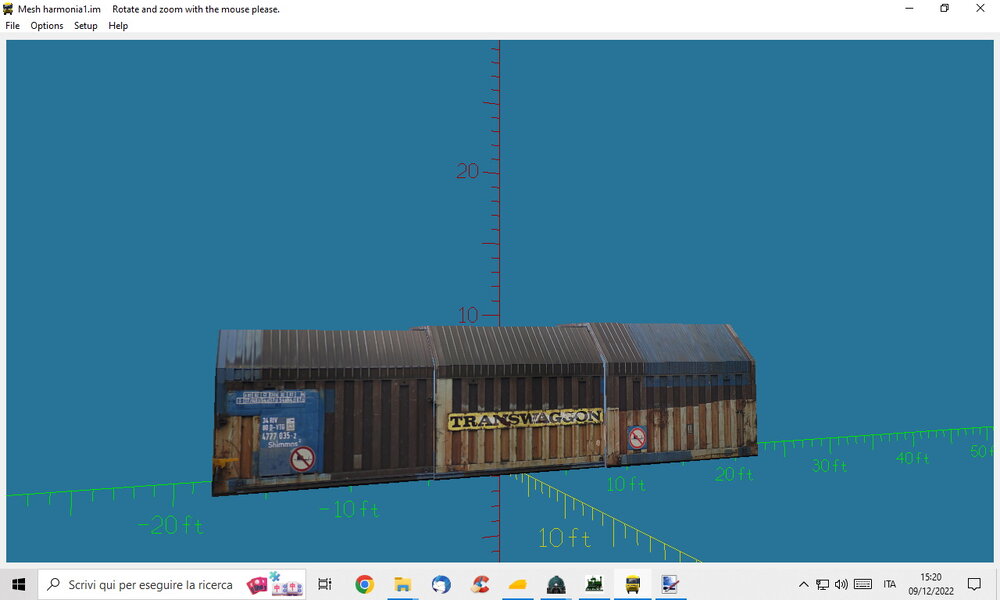Click the TRANSWAGGON sign on the wagon model

click(526, 419)
